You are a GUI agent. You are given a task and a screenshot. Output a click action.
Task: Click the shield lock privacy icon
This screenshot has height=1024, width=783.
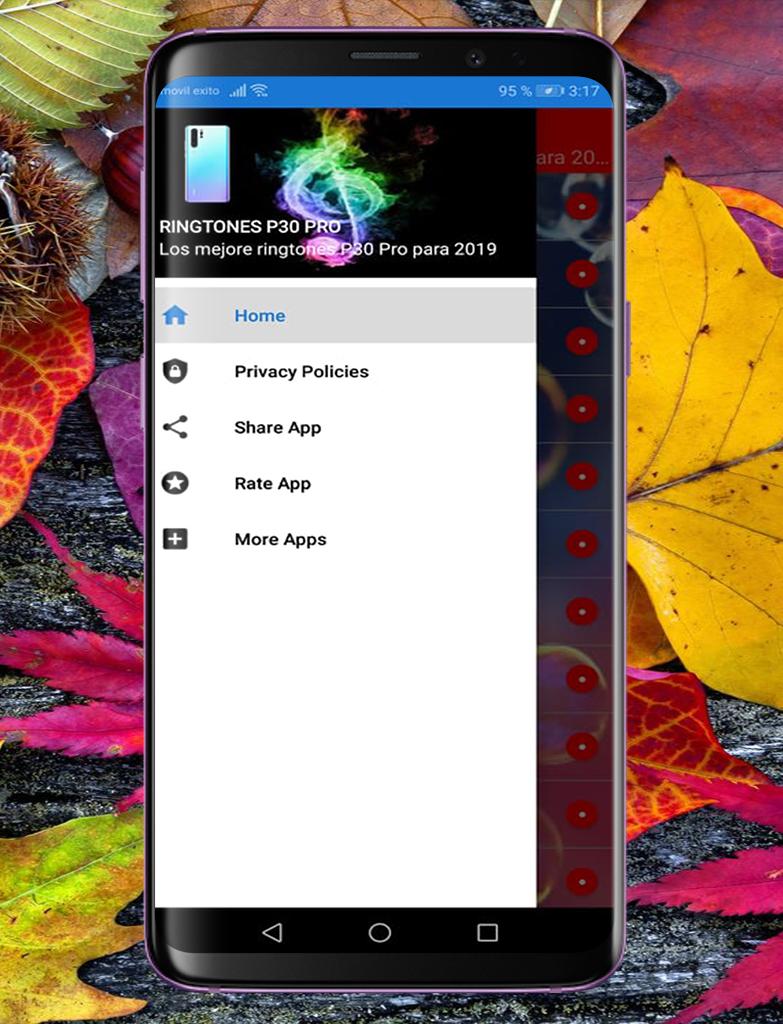tap(175, 372)
